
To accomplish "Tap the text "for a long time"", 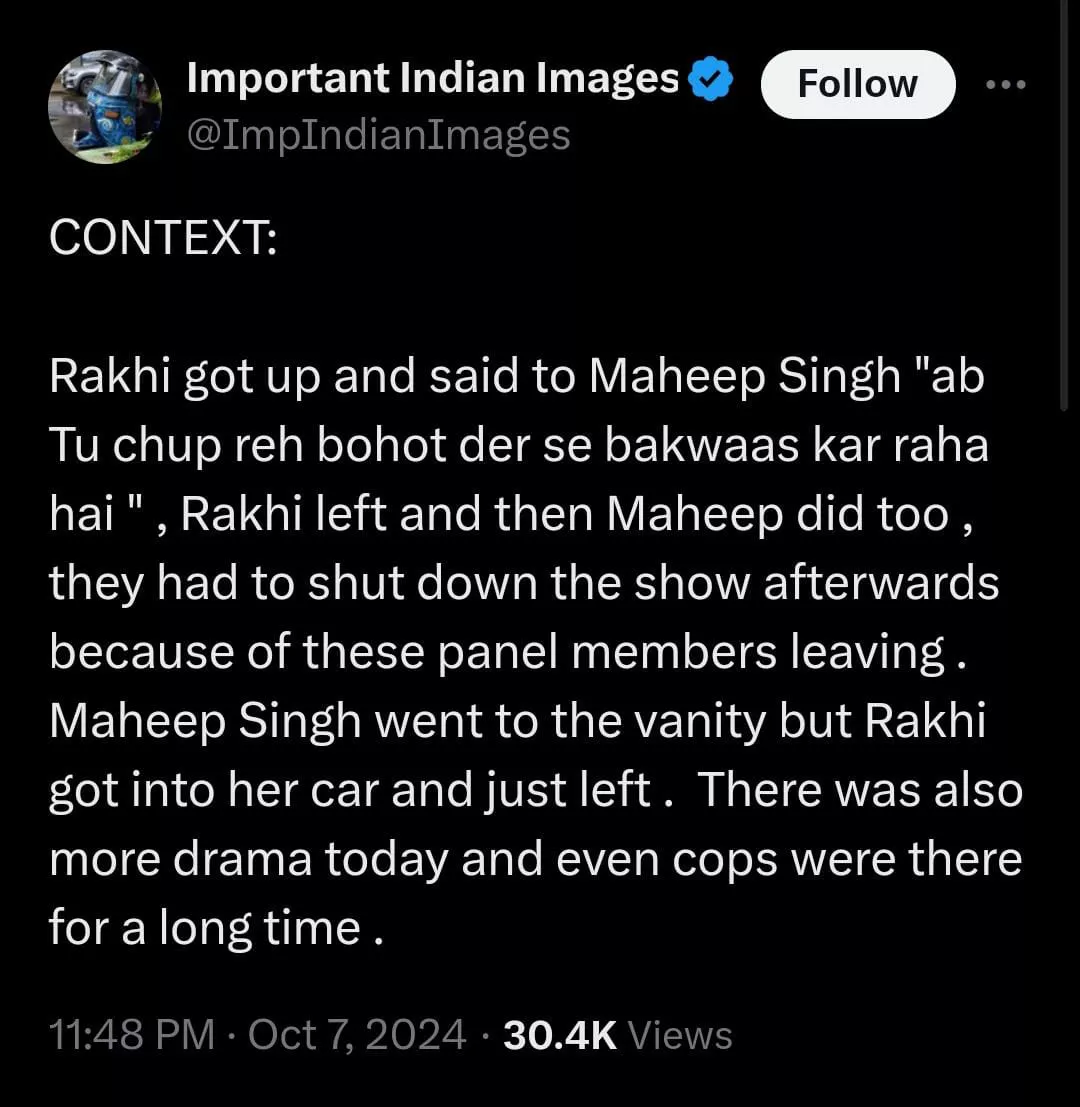I will pyautogui.click(x=205, y=928).
